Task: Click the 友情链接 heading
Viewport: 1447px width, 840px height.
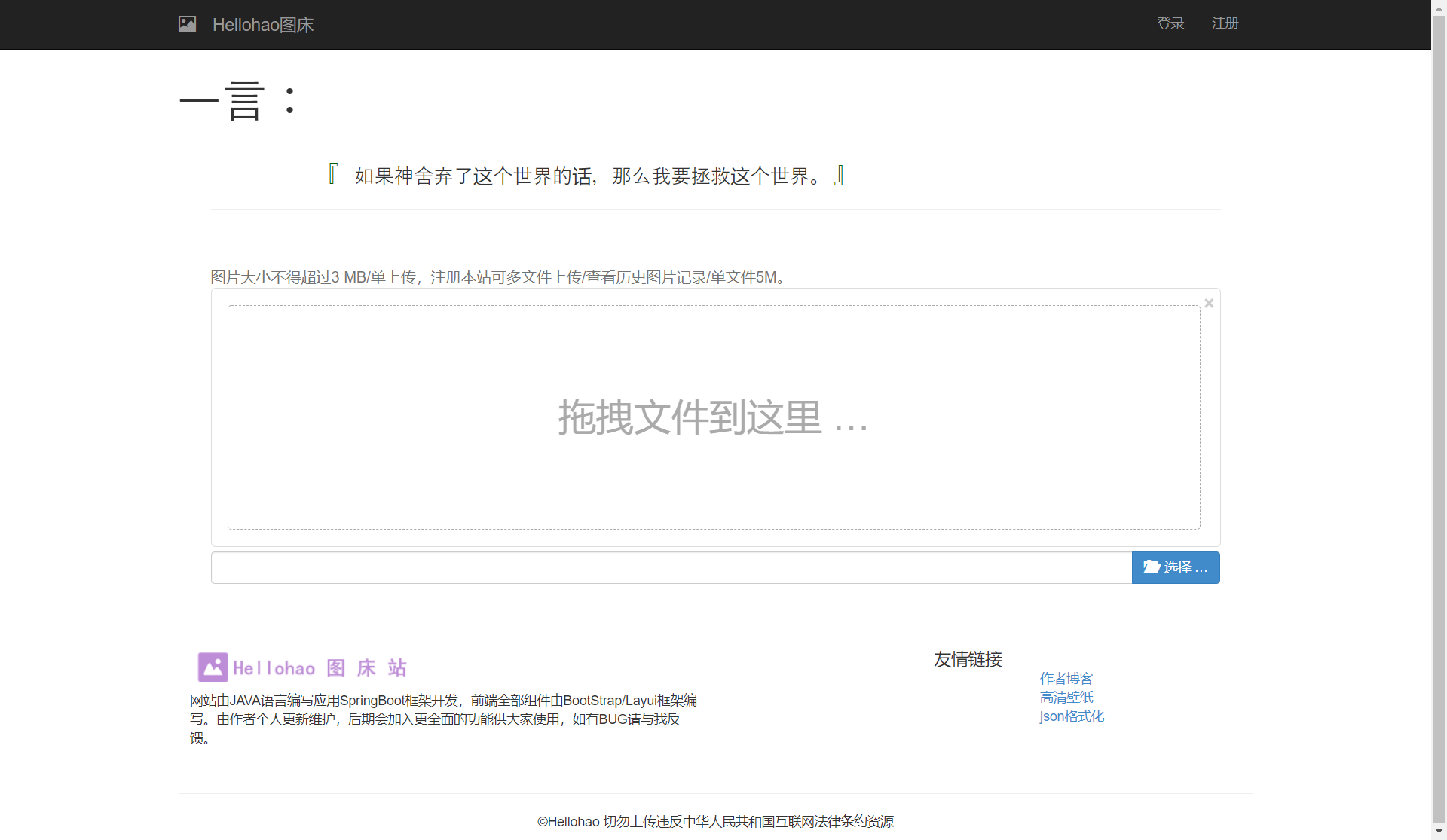Action: point(968,660)
